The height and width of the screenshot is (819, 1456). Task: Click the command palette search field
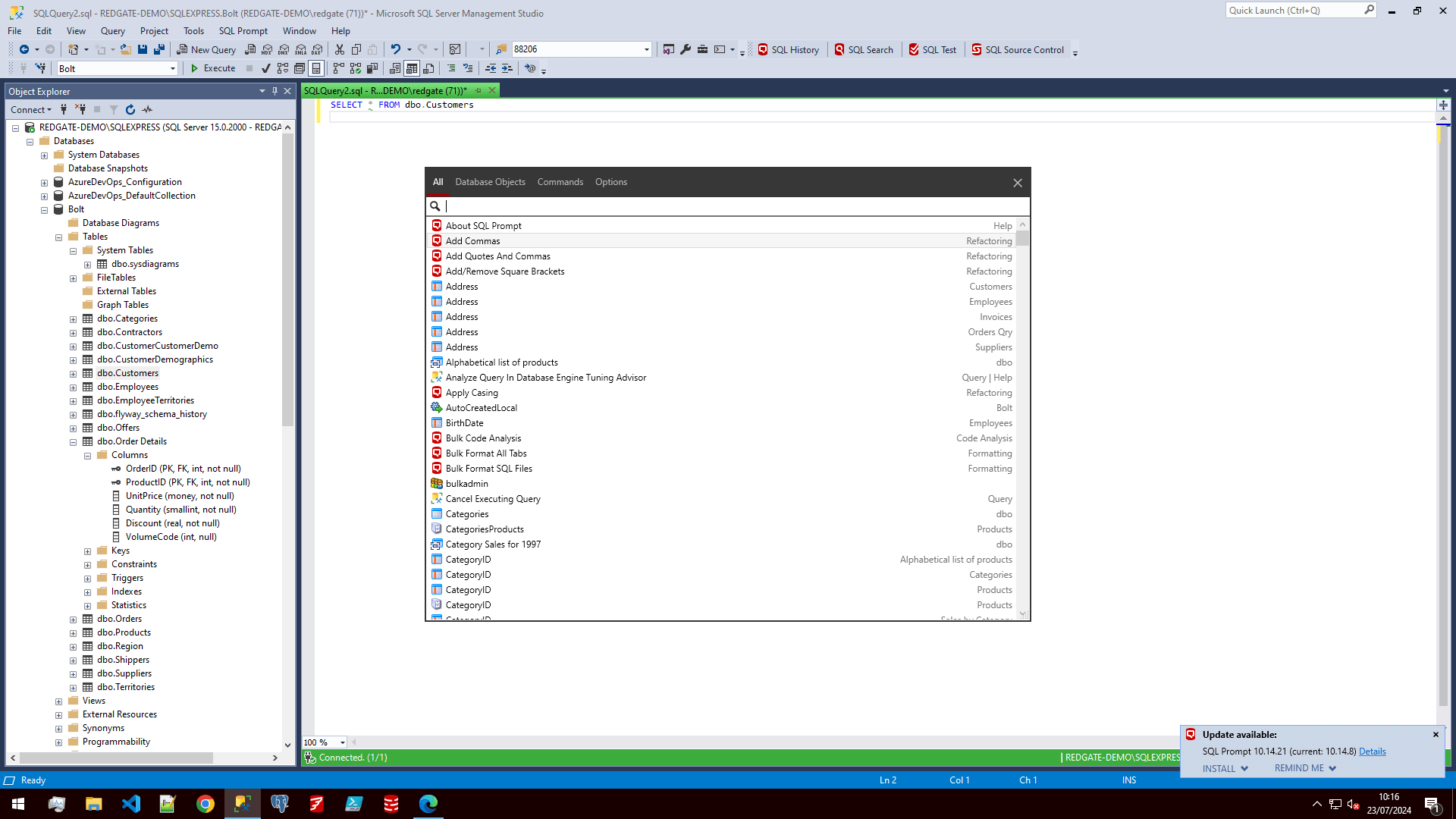click(x=728, y=206)
